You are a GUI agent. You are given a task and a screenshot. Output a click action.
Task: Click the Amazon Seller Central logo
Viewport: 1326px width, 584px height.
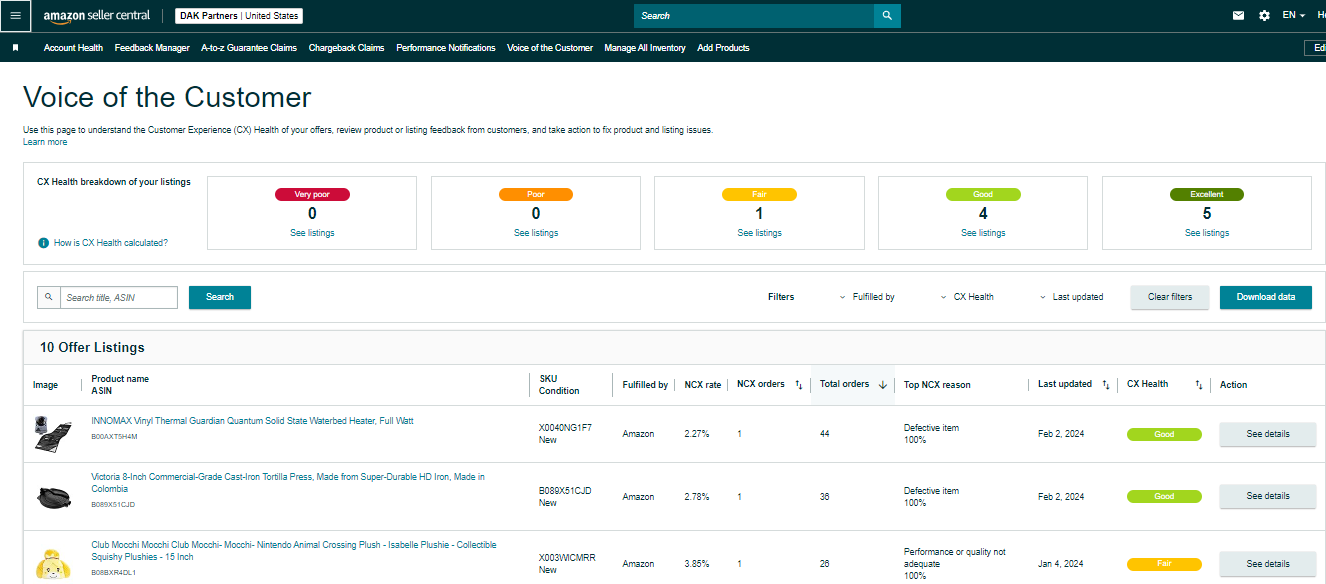tap(97, 16)
